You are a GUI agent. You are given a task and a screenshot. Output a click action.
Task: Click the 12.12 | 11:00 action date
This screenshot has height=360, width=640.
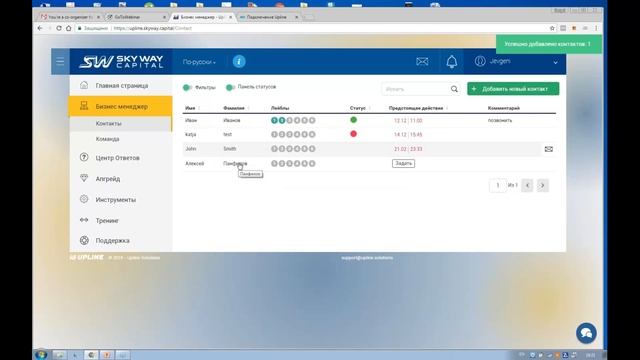click(x=408, y=121)
